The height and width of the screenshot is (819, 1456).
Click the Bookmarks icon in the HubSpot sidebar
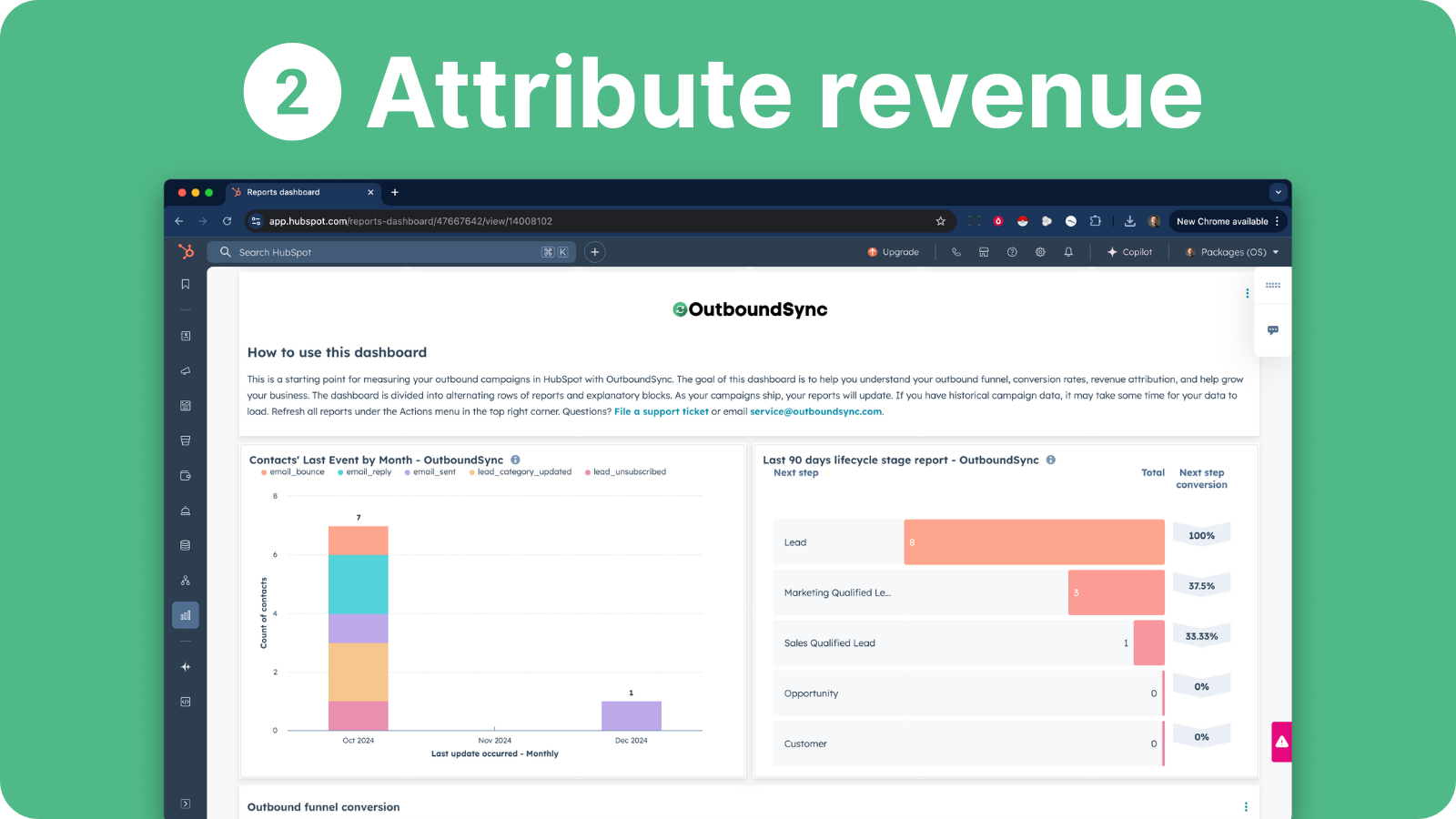[x=186, y=285]
